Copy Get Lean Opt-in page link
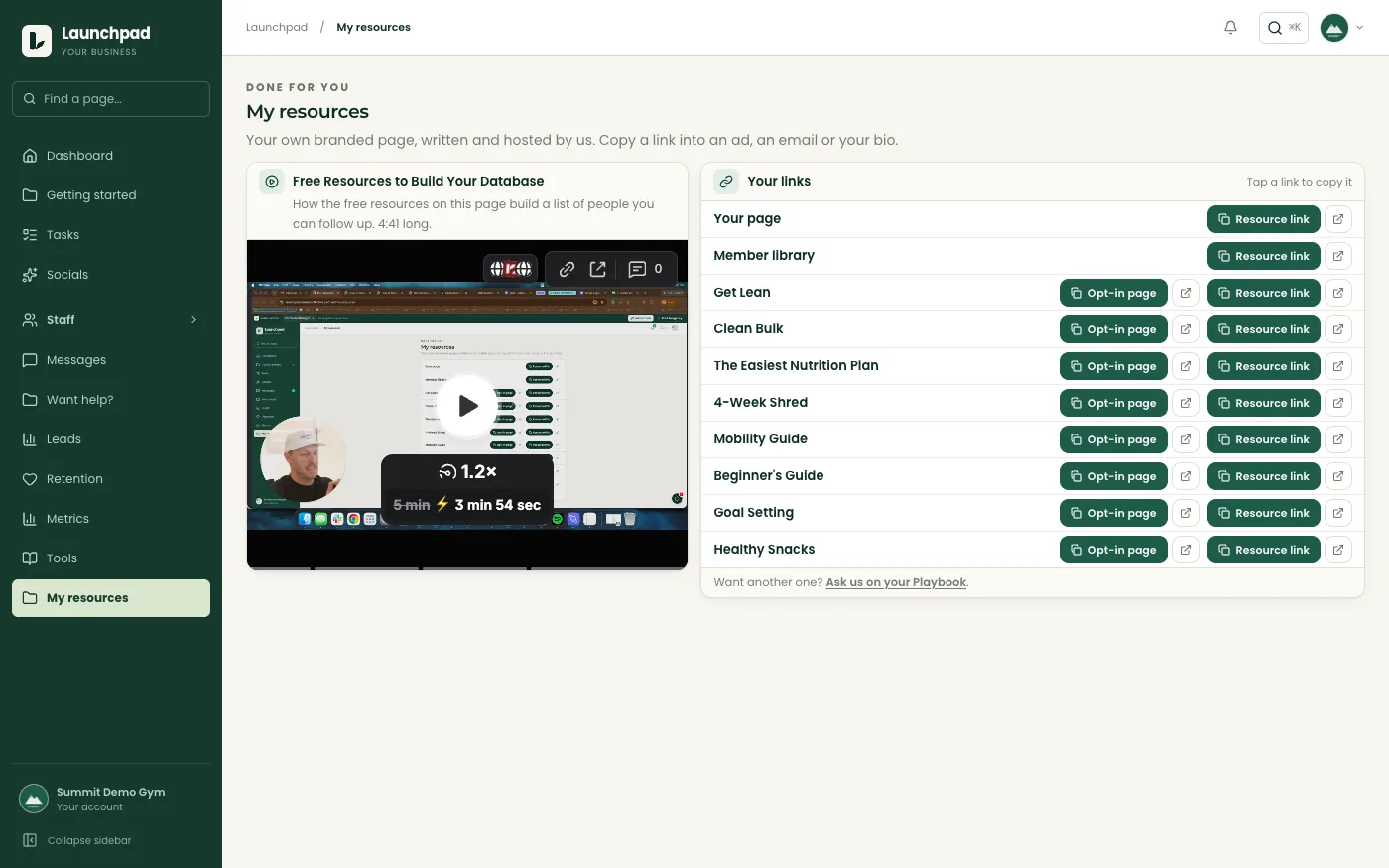The height and width of the screenshot is (868, 1389). 1113,293
